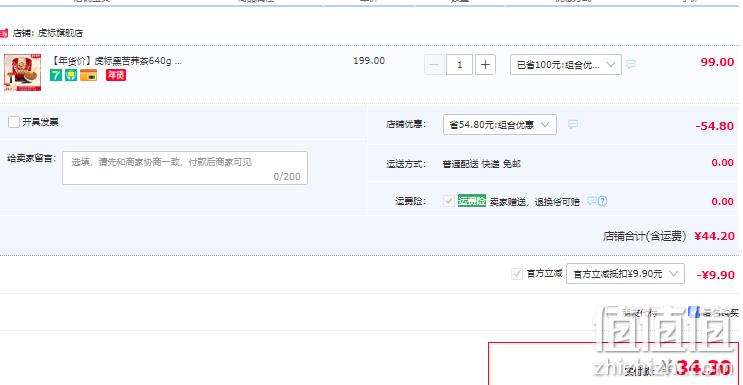Viewport: 743px width, 385px height.
Task: Click the product thumbnail image
Action: [22, 72]
